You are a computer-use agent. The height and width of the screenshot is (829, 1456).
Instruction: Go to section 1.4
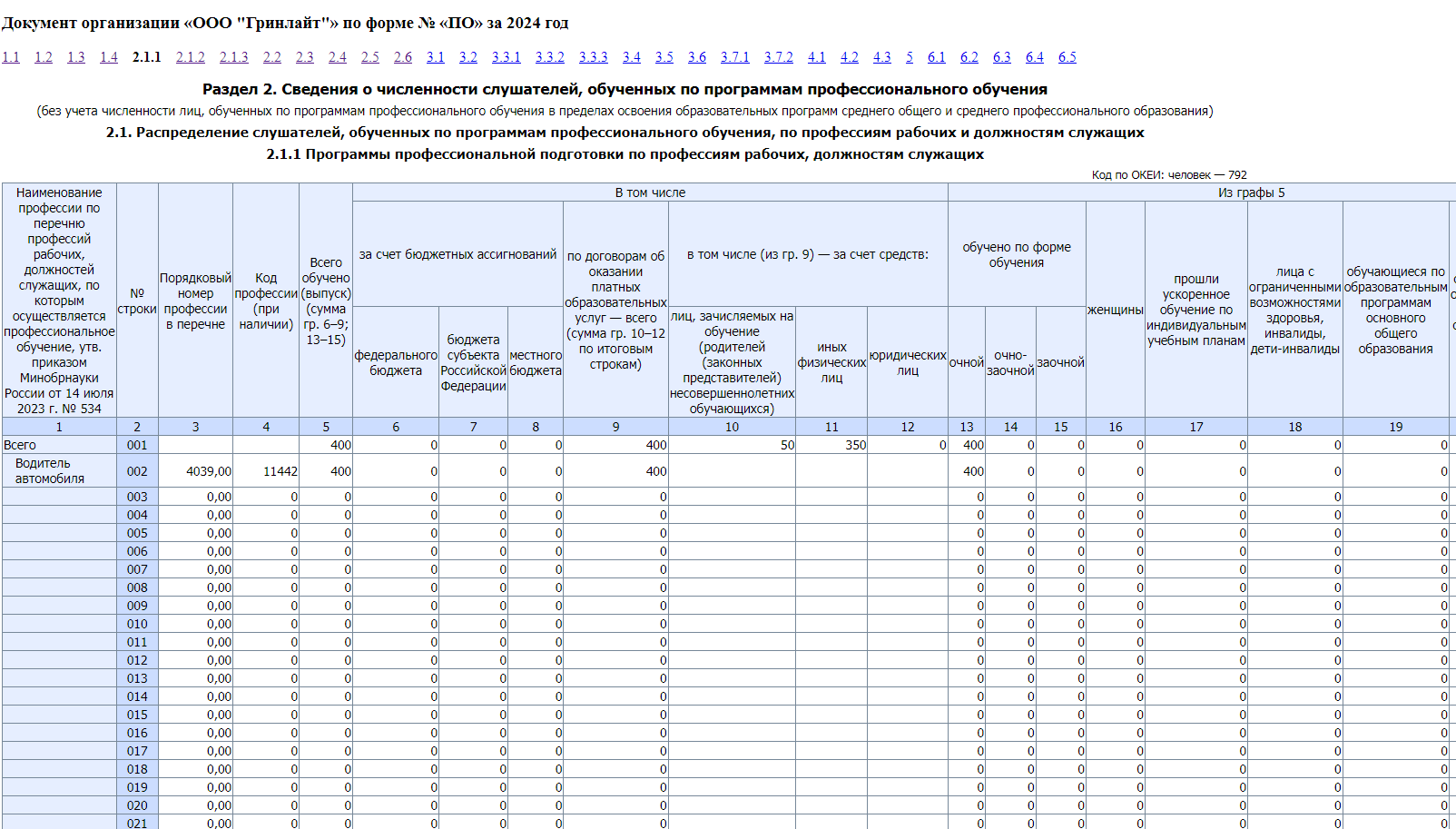109,57
